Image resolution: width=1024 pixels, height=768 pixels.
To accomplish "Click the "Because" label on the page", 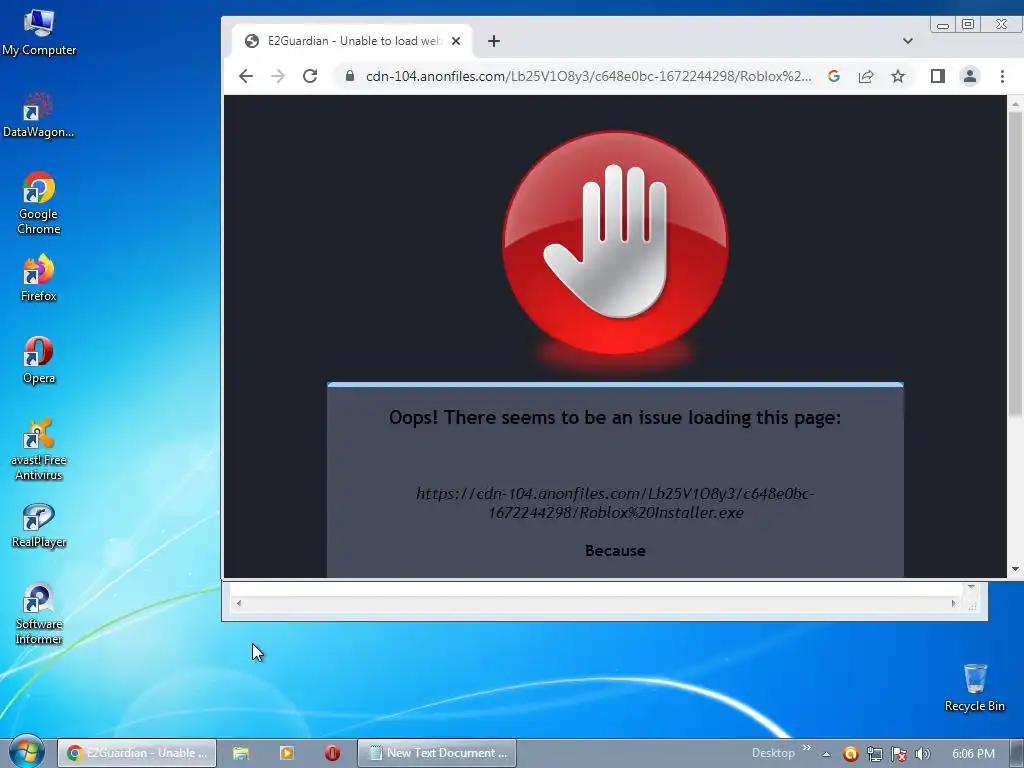I will point(615,551).
